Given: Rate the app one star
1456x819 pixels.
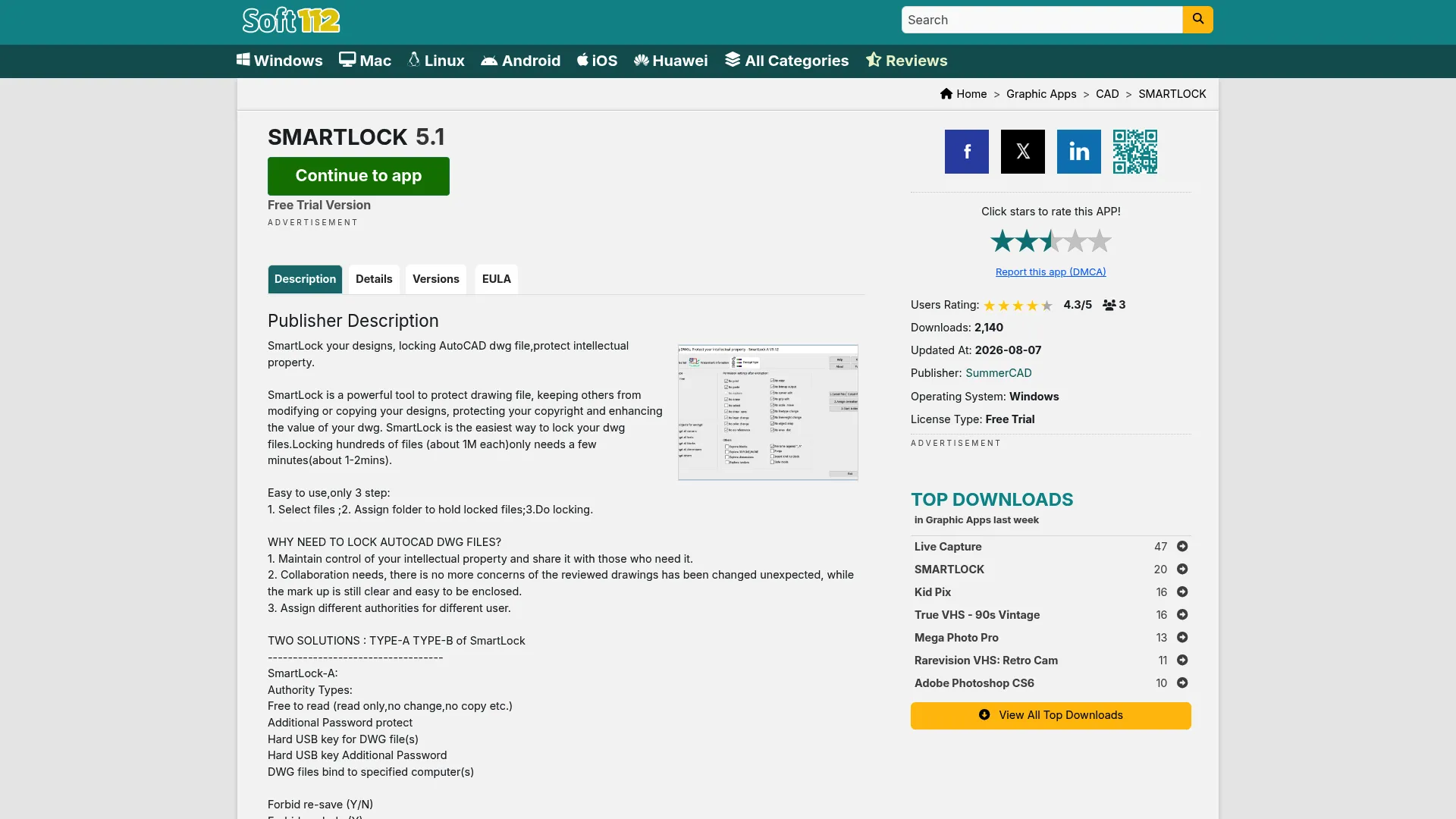Looking at the screenshot, I should [x=1003, y=241].
